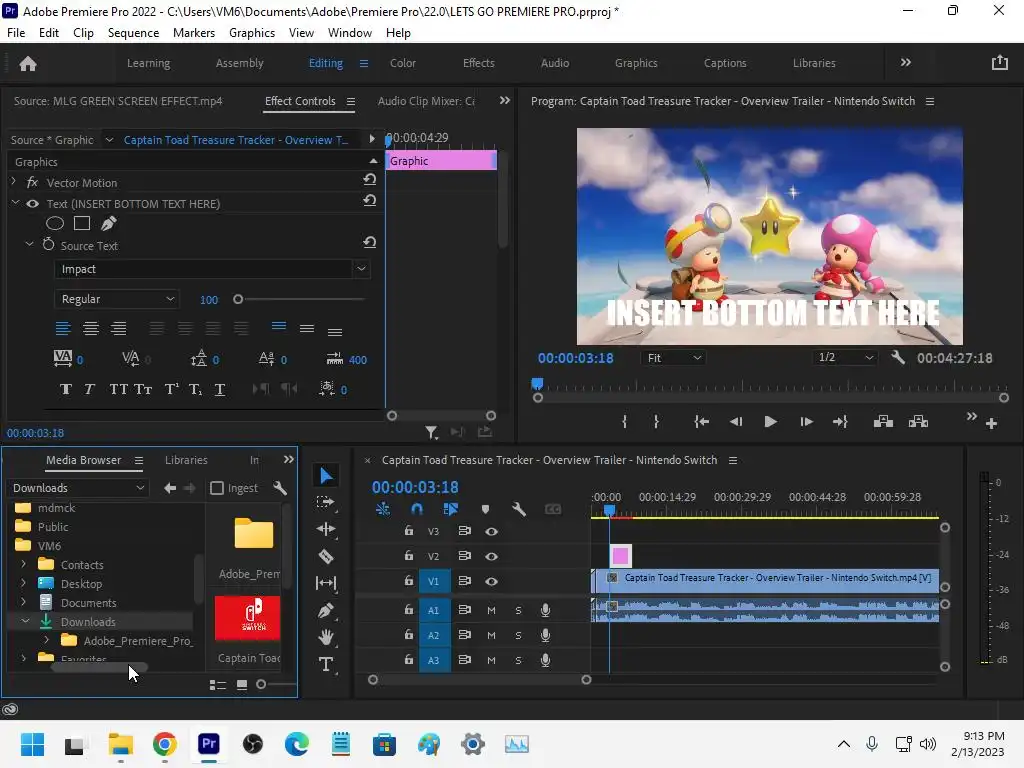Open the Downloads location dropdown
The width and height of the screenshot is (1024, 768).
pyautogui.click(x=77, y=488)
